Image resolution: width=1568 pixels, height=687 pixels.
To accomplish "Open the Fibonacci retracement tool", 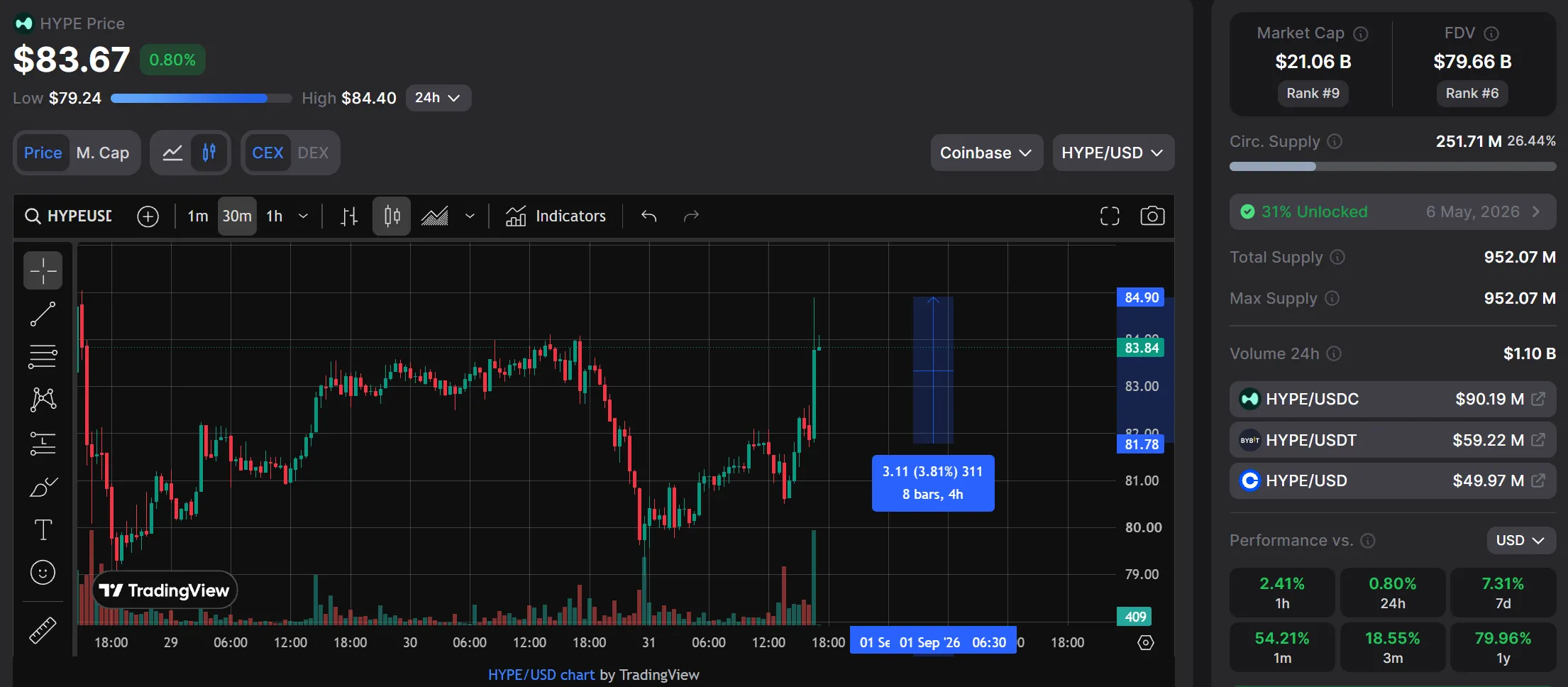I will [x=43, y=356].
